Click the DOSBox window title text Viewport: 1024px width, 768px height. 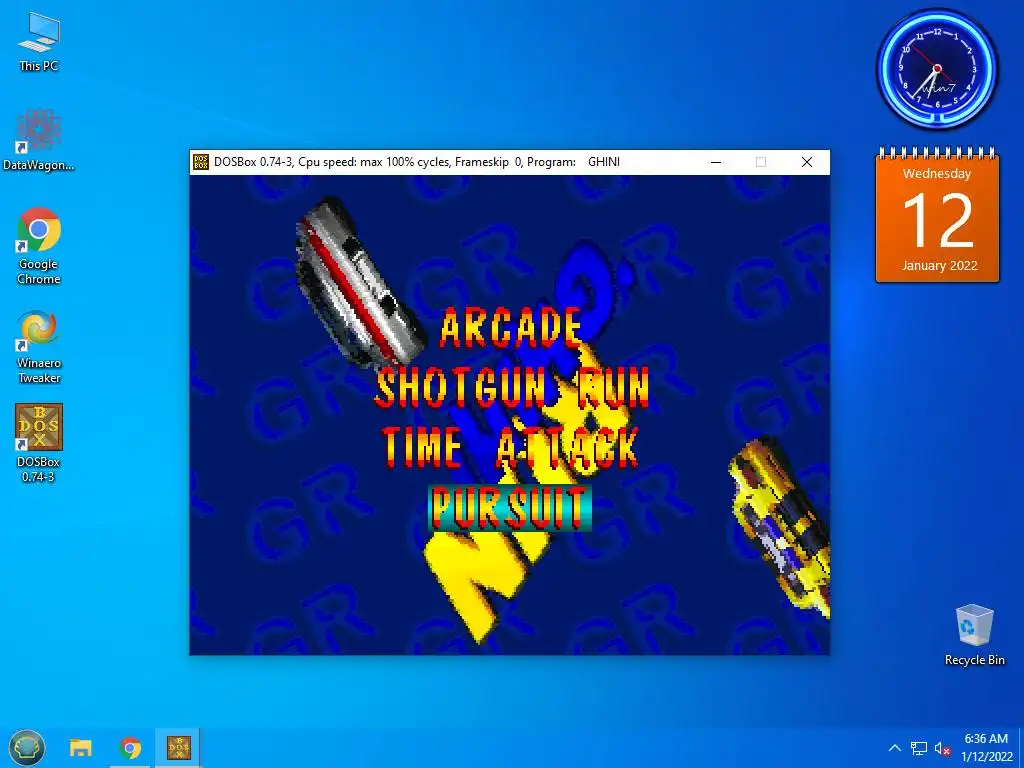pos(417,162)
